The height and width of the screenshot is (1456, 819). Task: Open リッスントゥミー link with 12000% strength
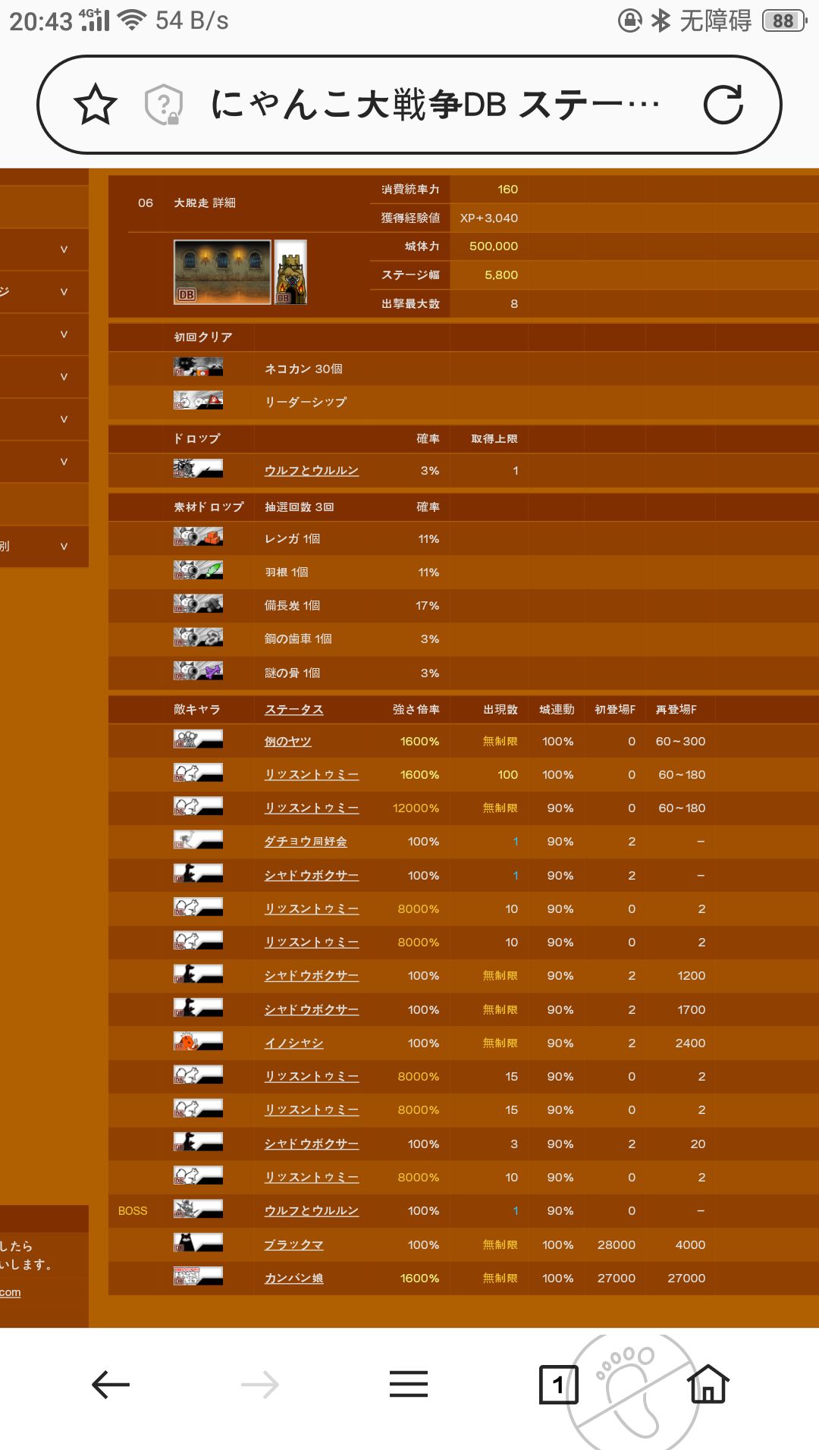312,808
